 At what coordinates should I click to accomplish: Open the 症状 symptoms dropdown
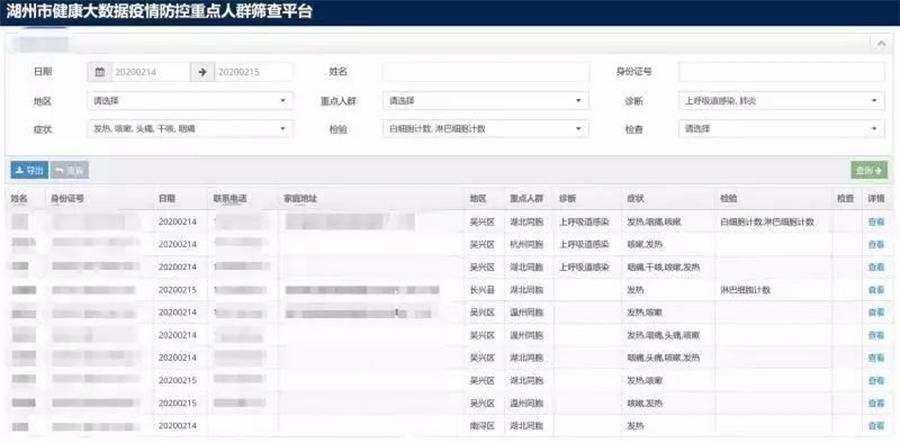click(x=190, y=129)
